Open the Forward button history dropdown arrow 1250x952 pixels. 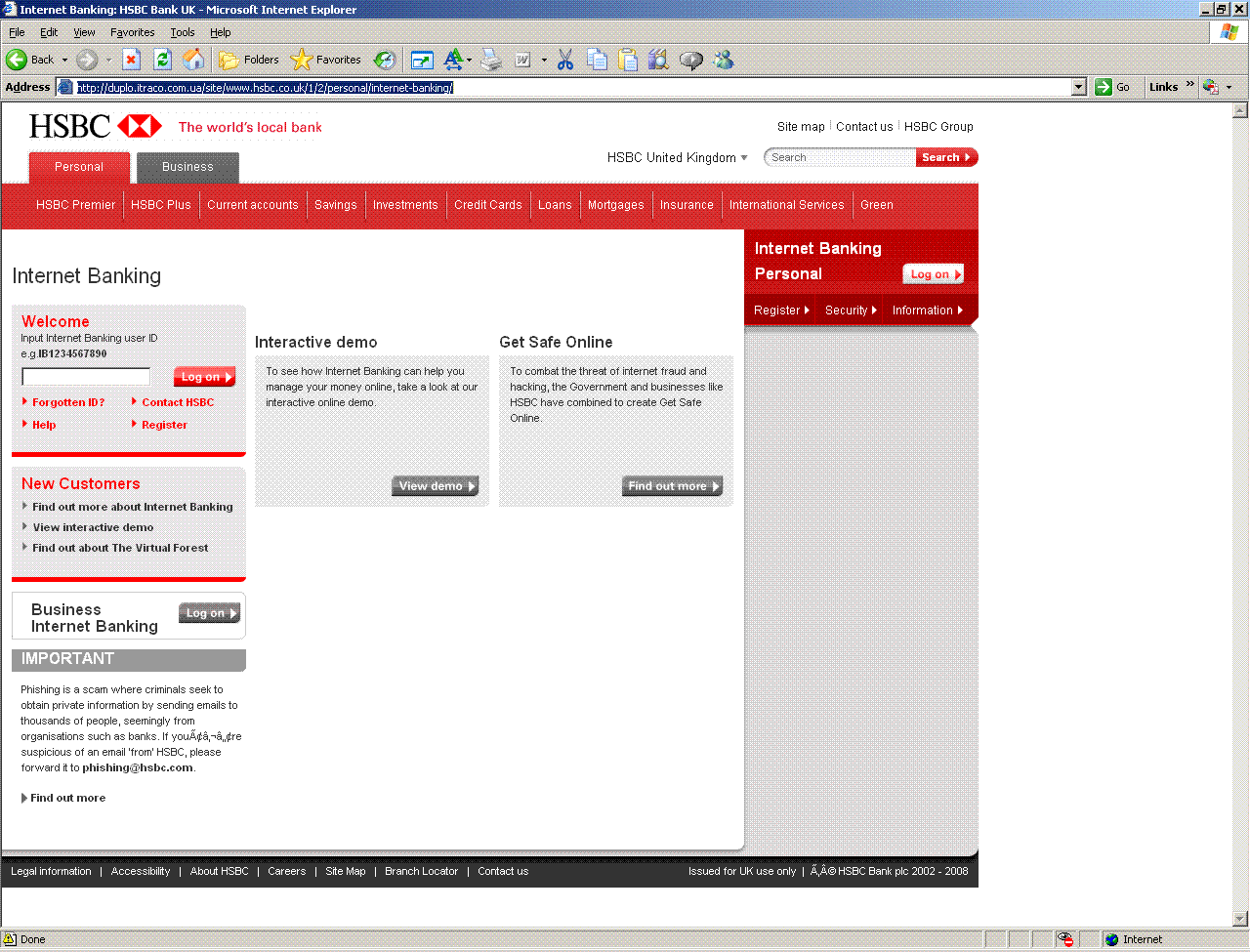[x=108, y=60]
